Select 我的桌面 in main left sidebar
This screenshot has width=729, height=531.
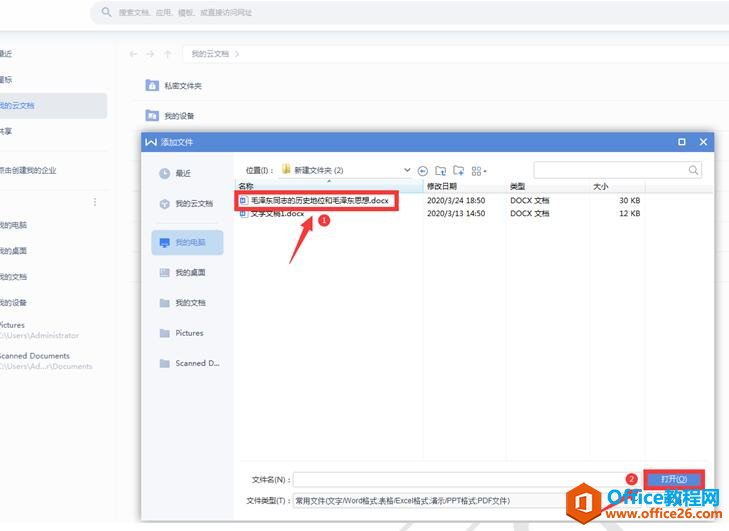coord(13,251)
